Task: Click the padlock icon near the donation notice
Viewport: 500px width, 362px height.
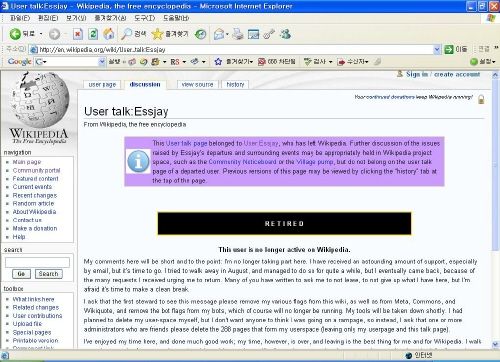Action: (x=481, y=99)
